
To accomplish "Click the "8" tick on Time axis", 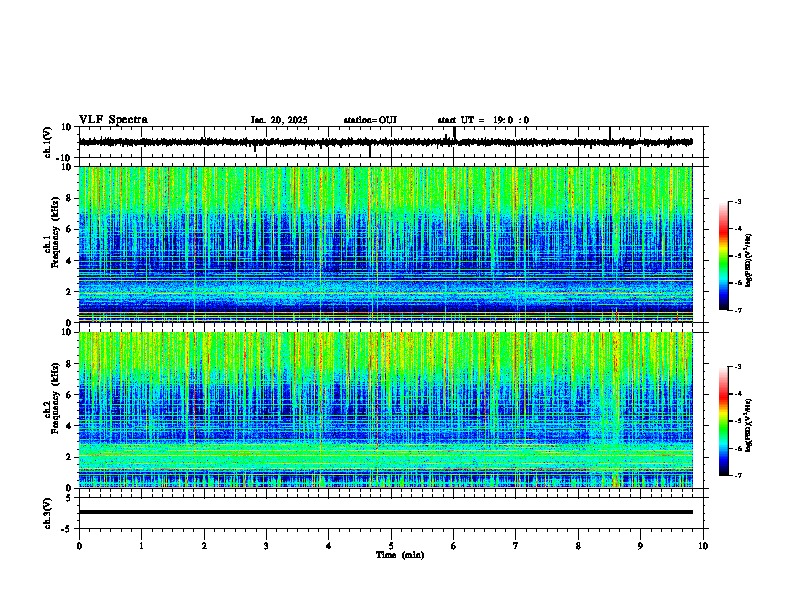I will coord(578,546).
